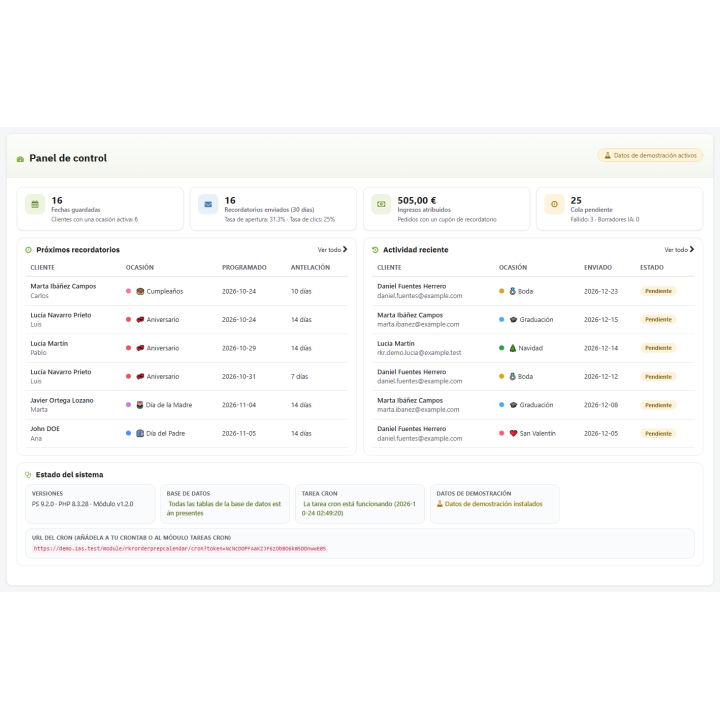Click the Tarea cron status message
The height and width of the screenshot is (720, 720).
click(x=359, y=508)
